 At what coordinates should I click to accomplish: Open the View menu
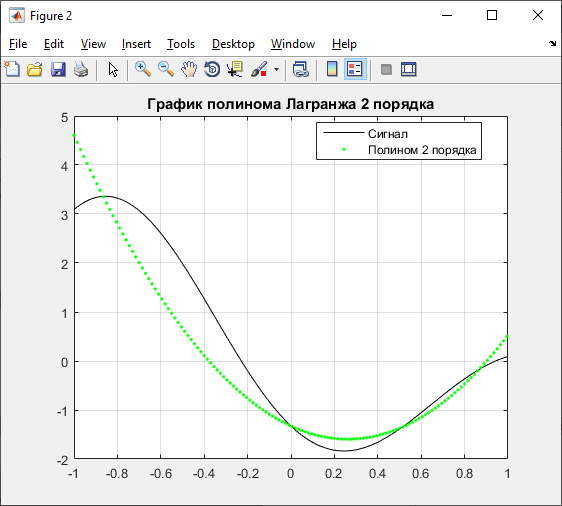93,44
